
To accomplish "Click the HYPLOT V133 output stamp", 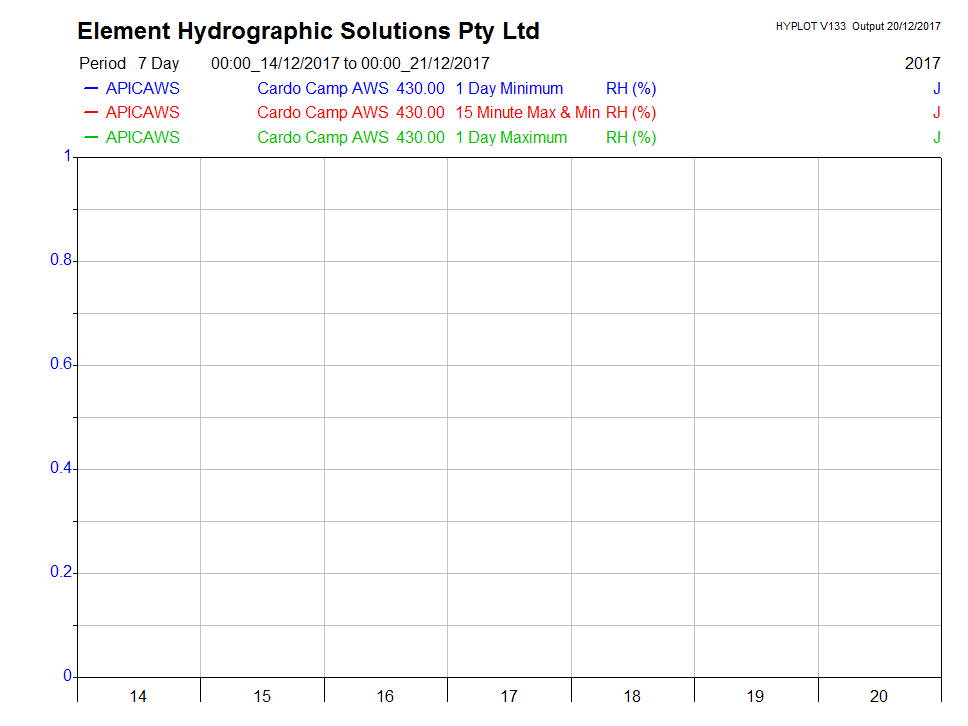I will tap(857, 27).
